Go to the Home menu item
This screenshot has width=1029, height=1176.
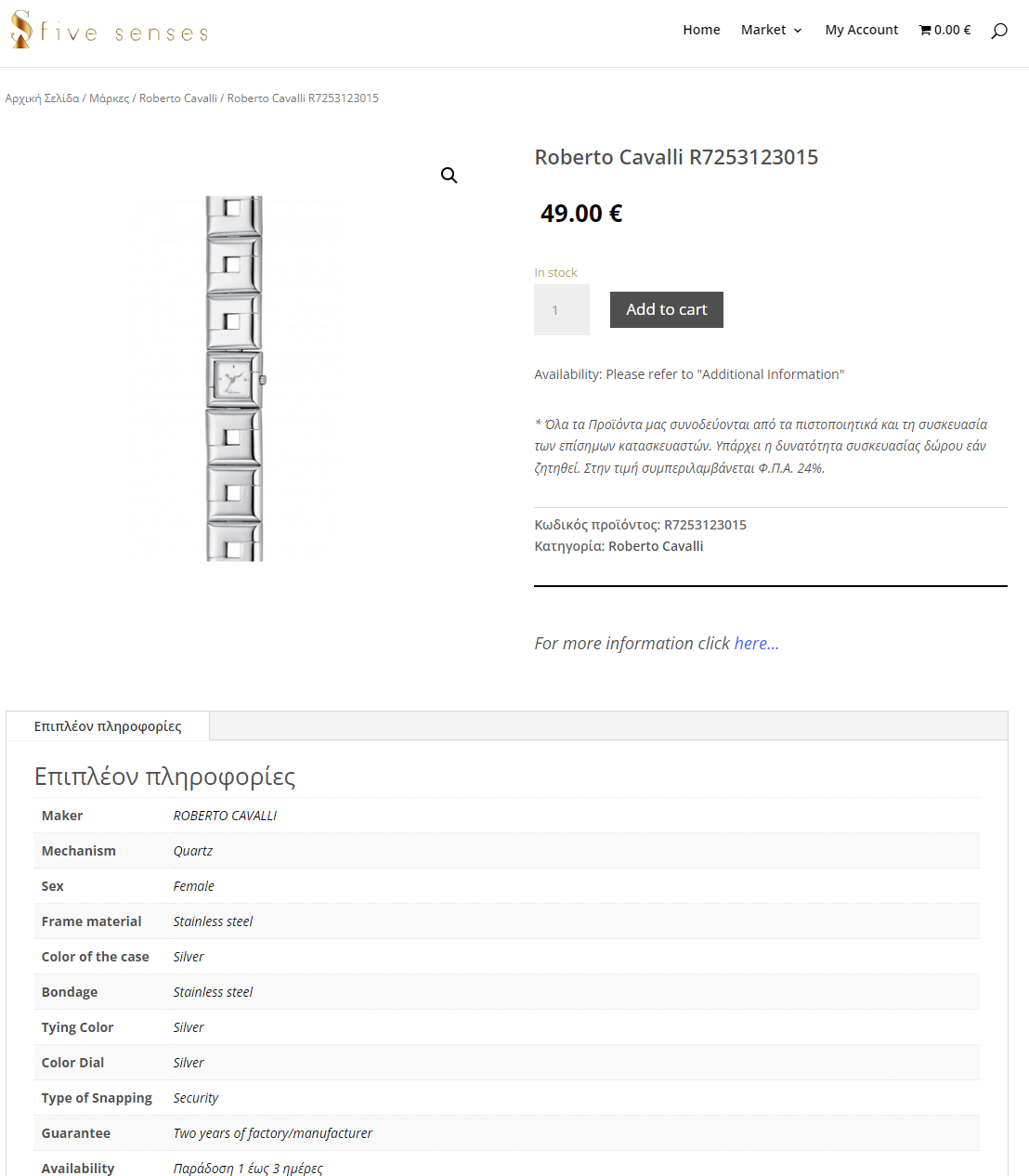pyautogui.click(x=701, y=30)
